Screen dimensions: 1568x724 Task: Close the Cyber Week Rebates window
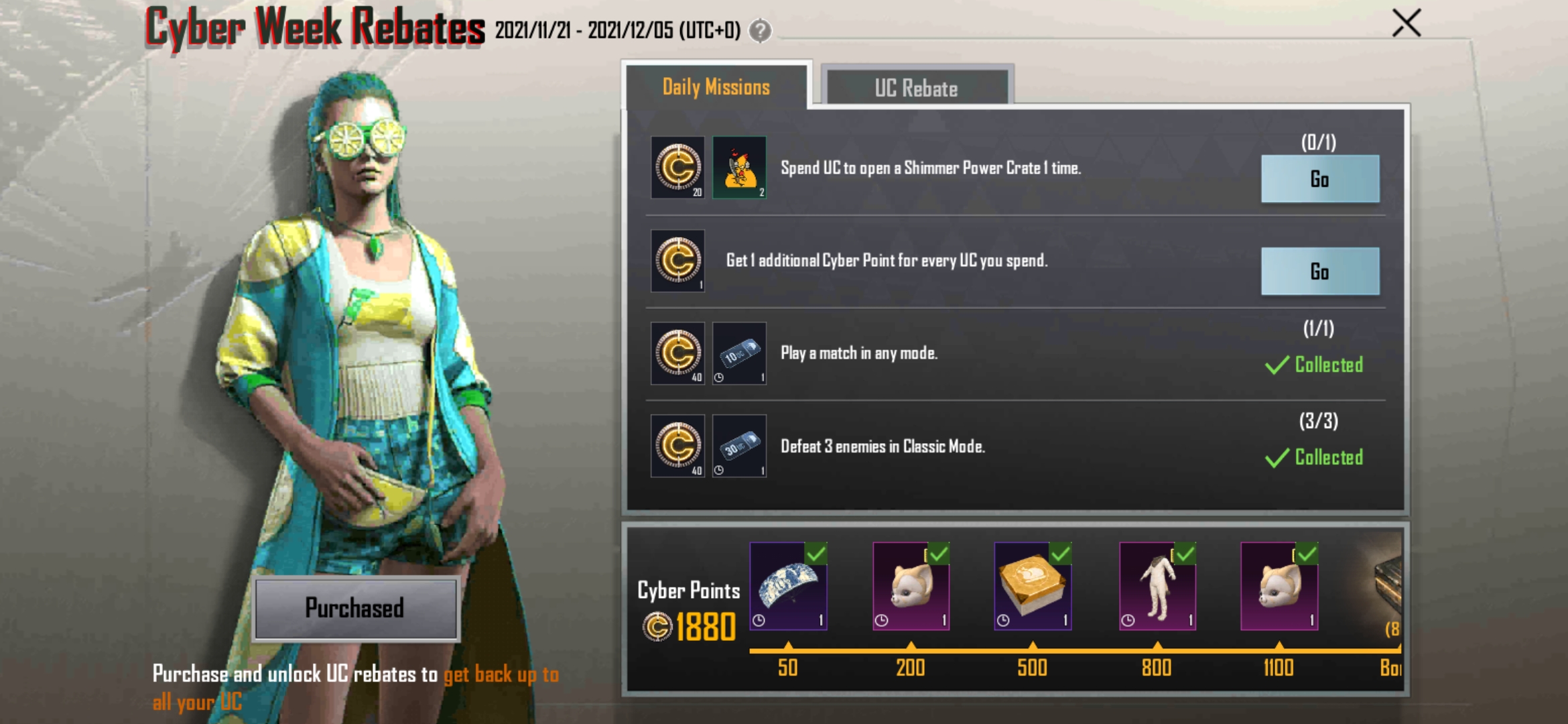coord(1406,23)
